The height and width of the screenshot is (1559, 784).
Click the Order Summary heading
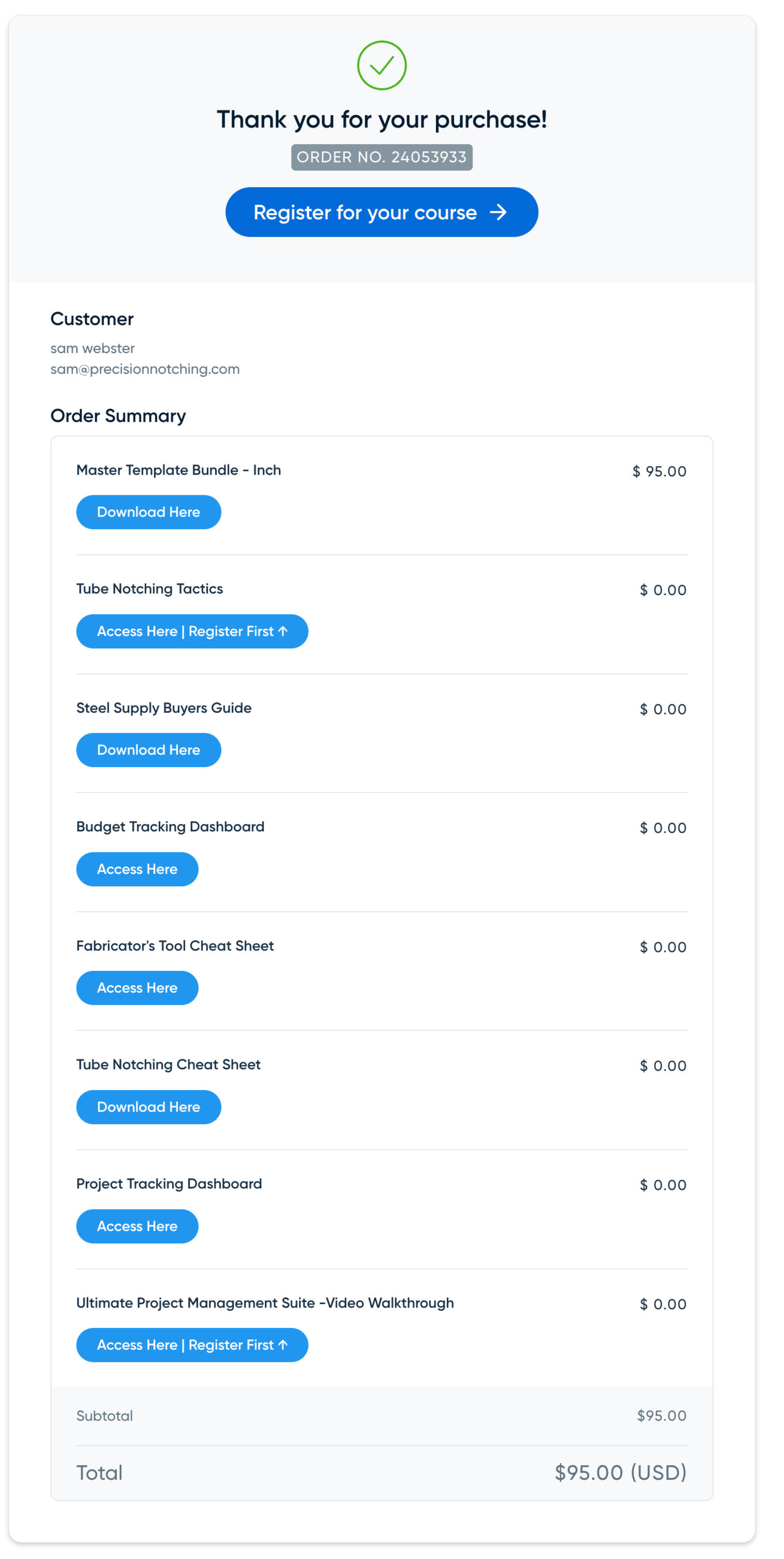point(118,416)
